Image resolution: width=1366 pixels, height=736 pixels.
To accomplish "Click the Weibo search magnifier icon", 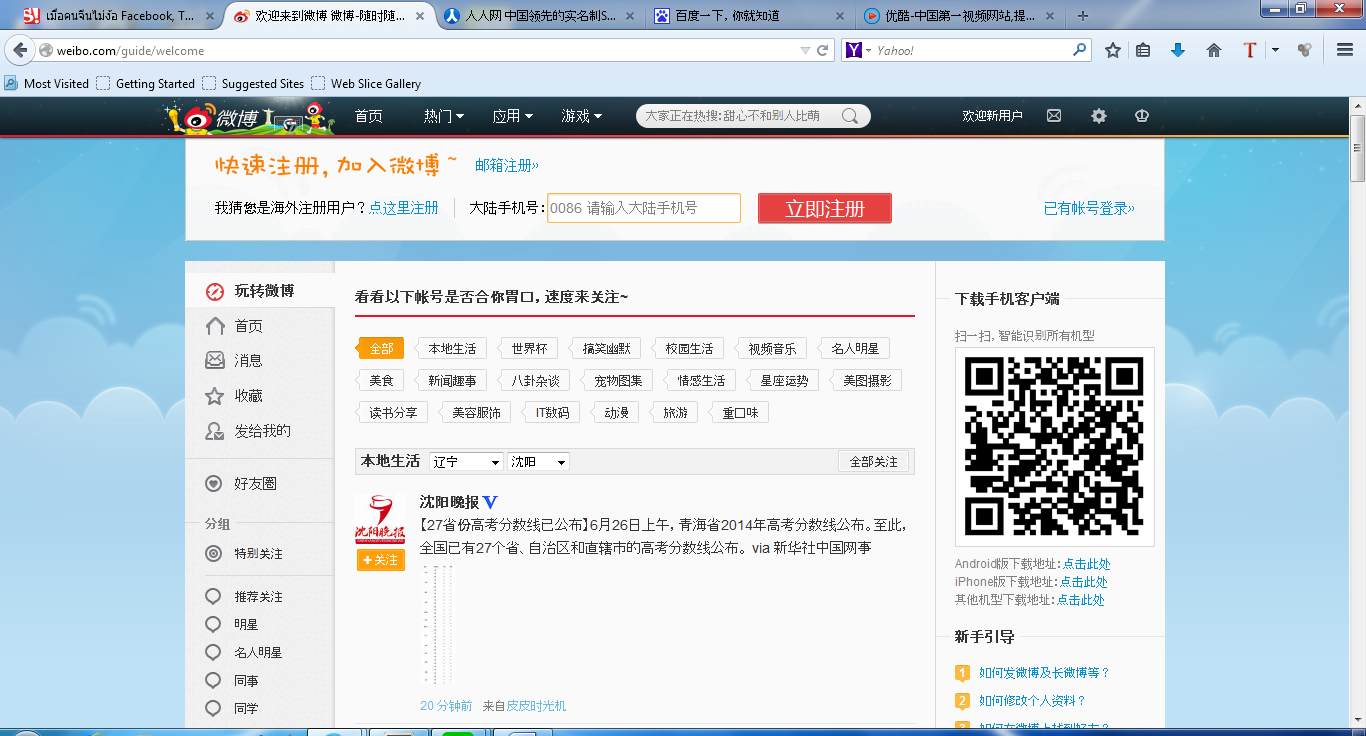I will 850,116.
